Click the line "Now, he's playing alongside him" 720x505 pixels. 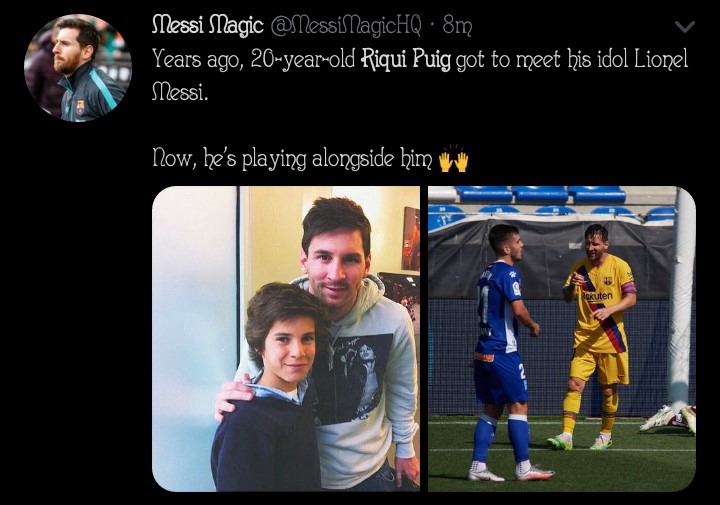[292, 159]
